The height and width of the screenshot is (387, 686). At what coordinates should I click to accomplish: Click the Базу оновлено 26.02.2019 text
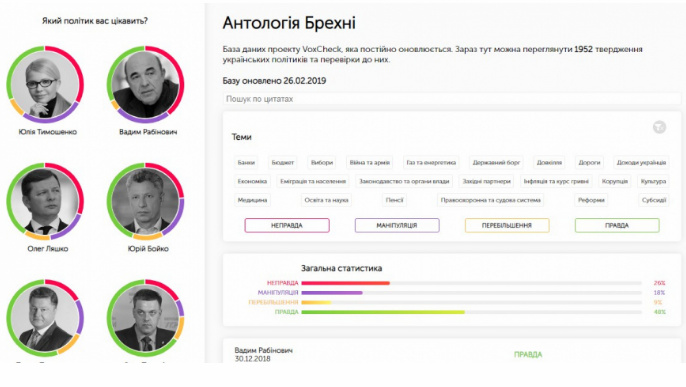pyautogui.click(x=274, y=80)
